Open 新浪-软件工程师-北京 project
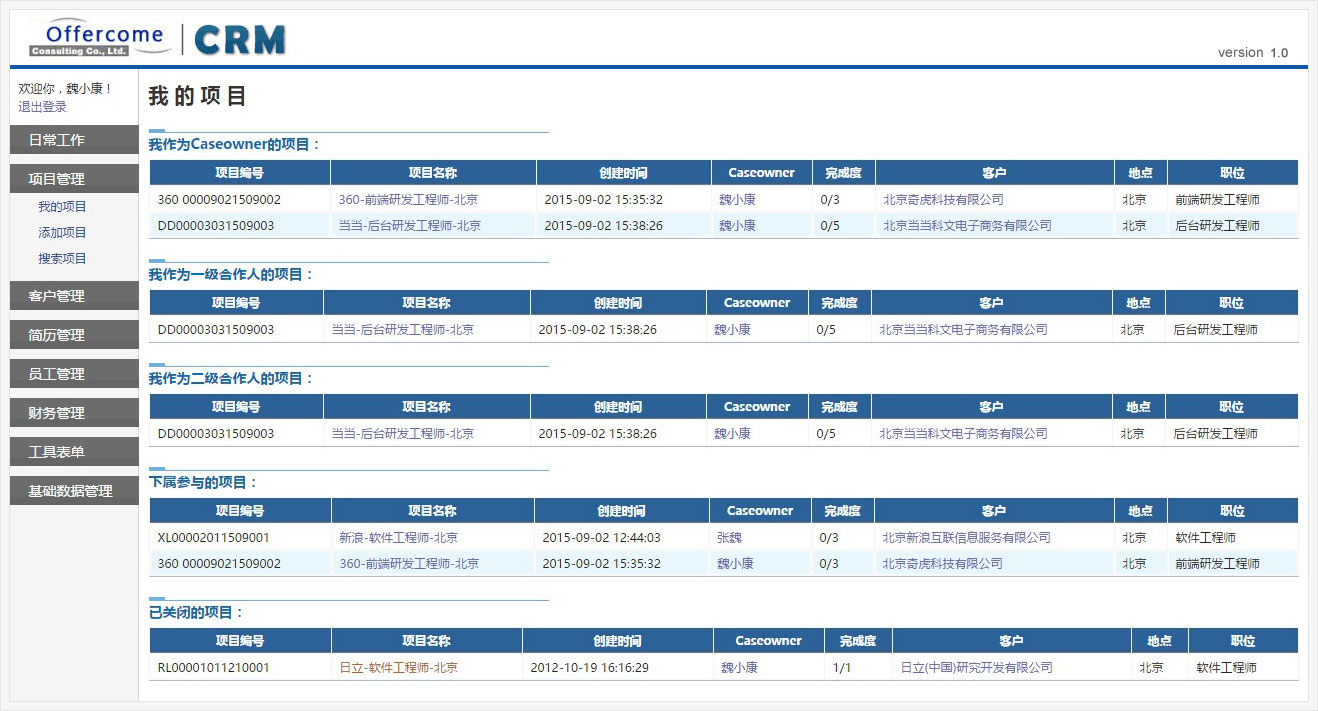The height and width of the screenshot is (711, 1318). pyautogui.click(x=399, y=538)
